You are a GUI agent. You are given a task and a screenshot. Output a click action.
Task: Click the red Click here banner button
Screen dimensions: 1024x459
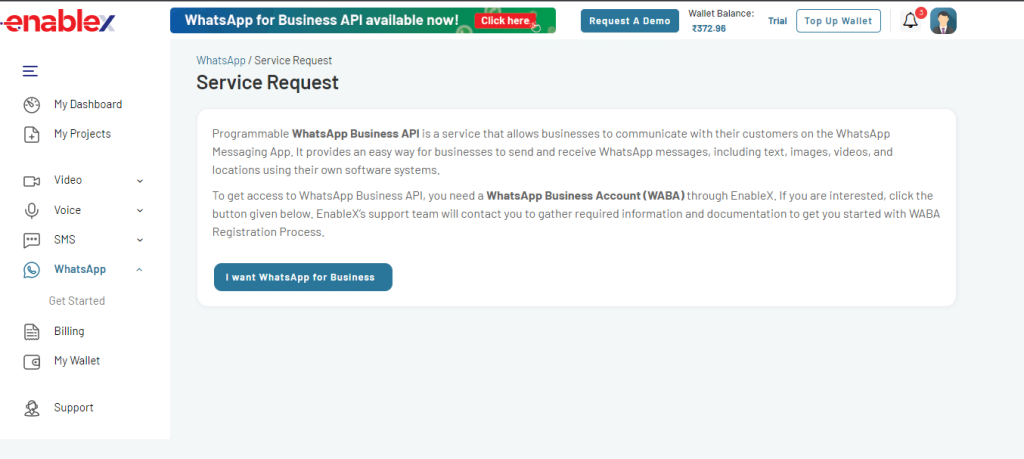pyautogui.click(x=505, y=21)
